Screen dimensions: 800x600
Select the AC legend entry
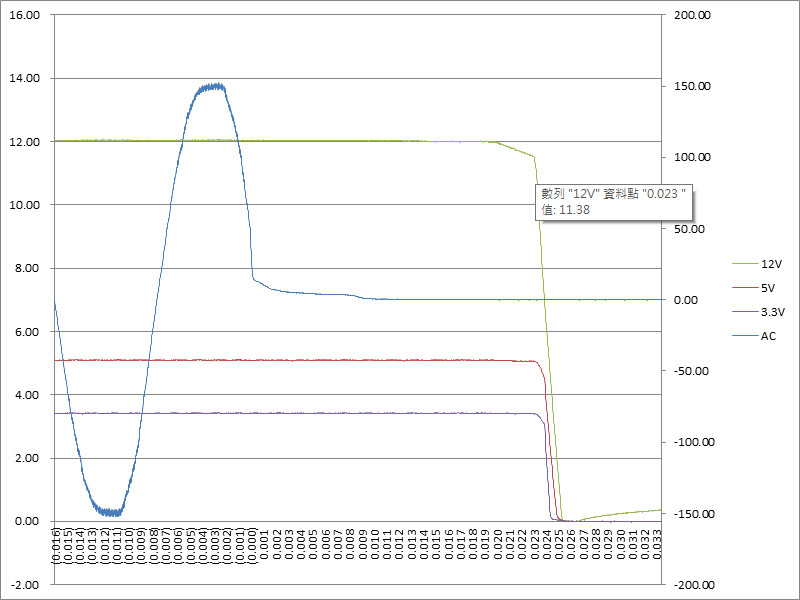tap(754, 336)
